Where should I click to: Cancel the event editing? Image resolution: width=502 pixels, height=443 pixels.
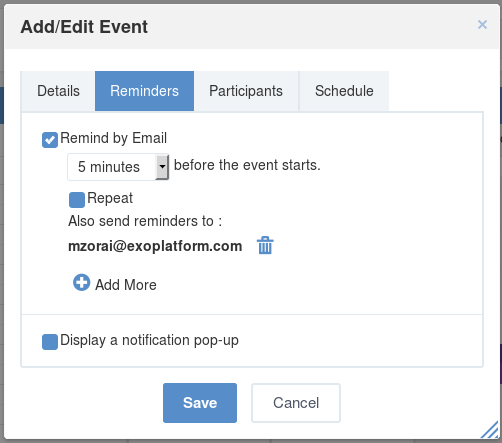296,403
